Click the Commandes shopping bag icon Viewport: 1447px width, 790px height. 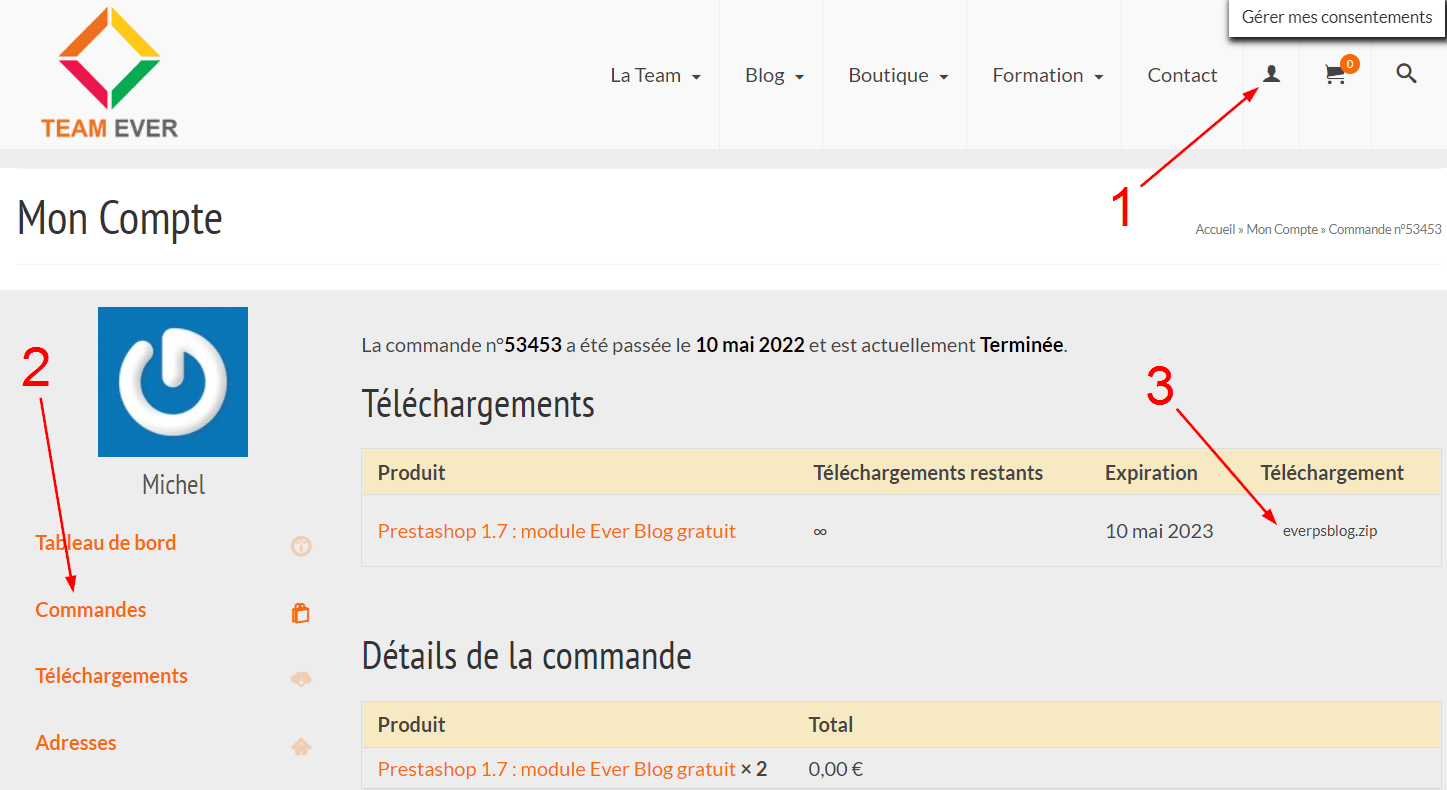301,613
